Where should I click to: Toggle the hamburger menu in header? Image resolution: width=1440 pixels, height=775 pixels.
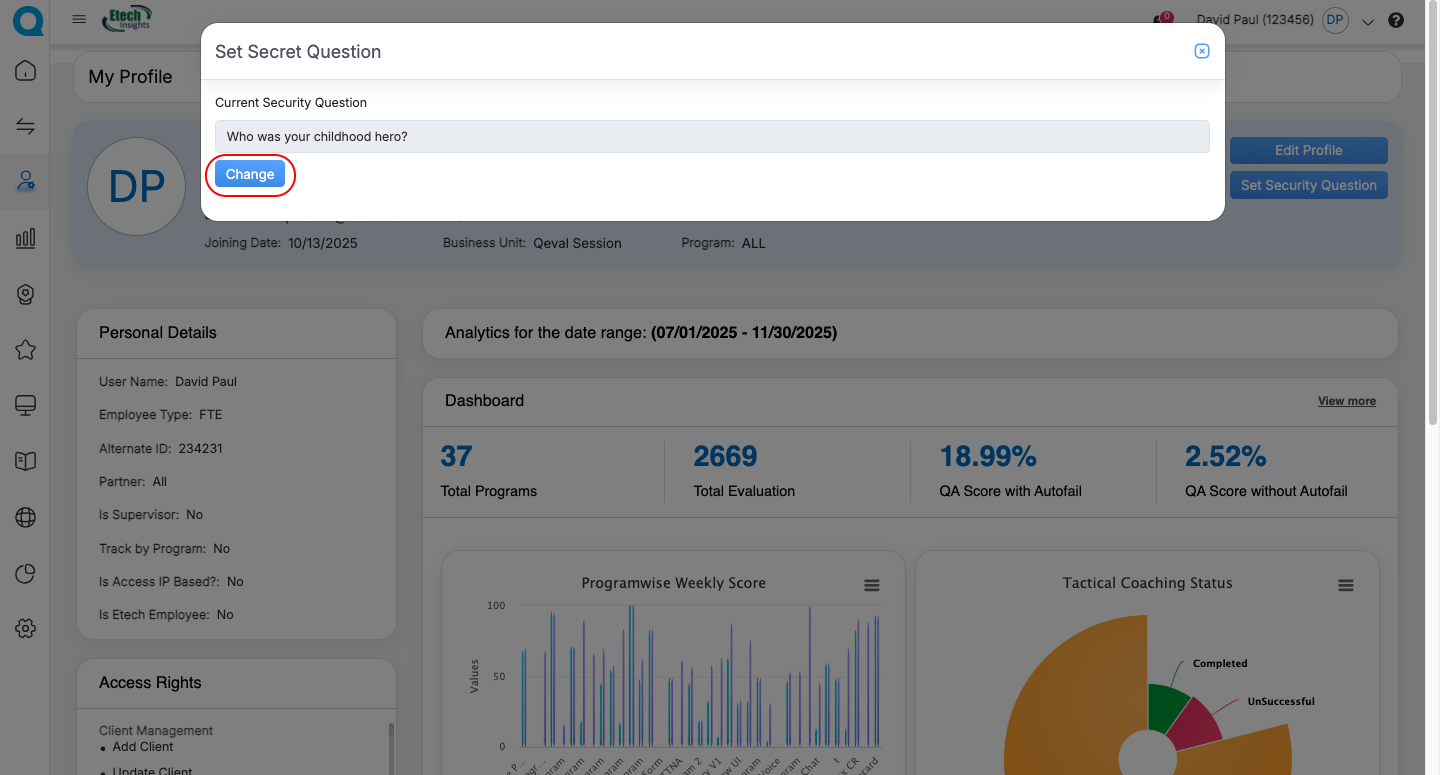(79, 19)
